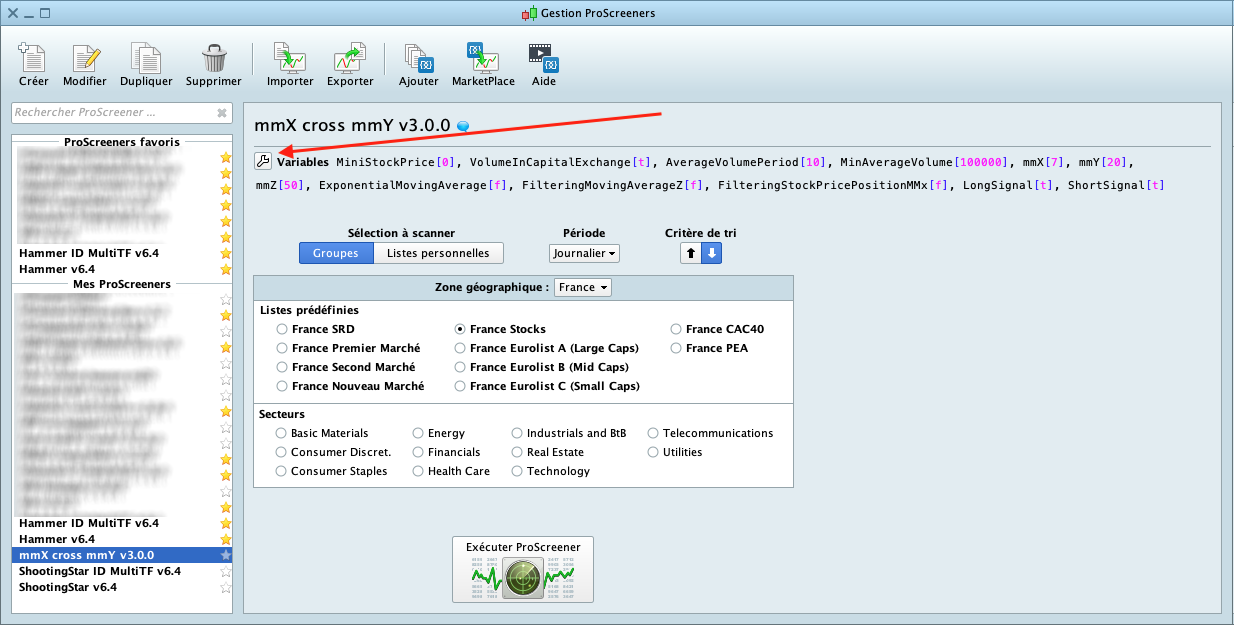Unstar favorite Hammer v6.4 in favoris list
Screen dimensions: 1234x625
(x=226, y=269)
